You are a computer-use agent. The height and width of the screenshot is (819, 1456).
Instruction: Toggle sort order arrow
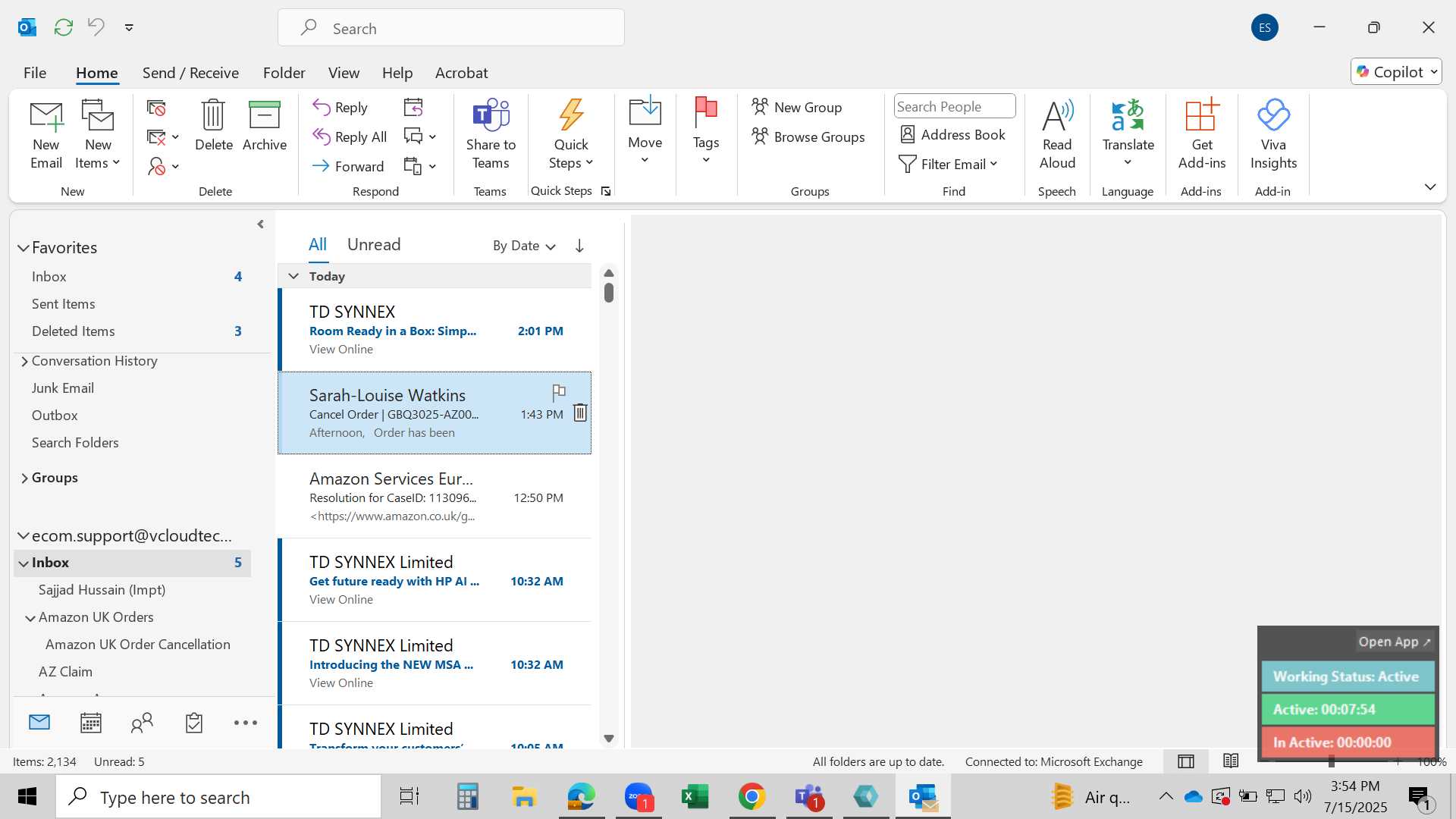(x=579, y=246)
